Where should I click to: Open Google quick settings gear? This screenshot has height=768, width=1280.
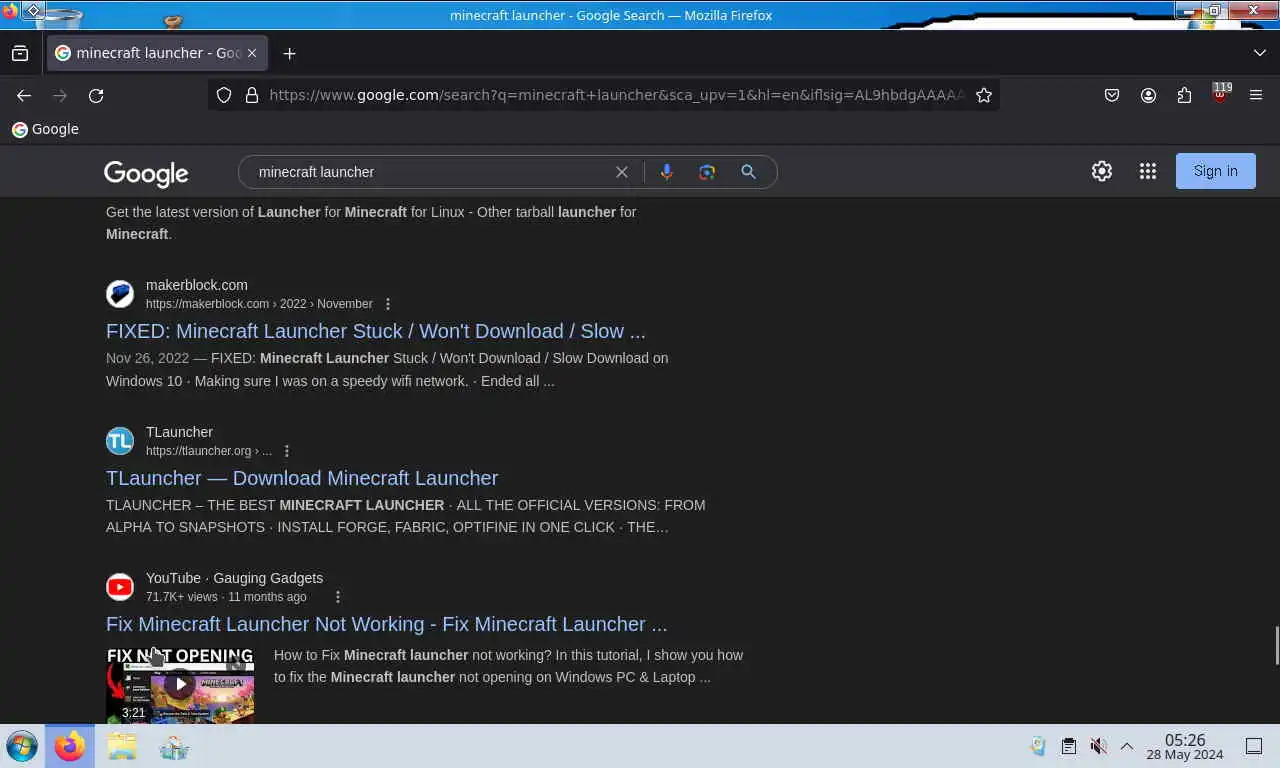point(1102,171)
